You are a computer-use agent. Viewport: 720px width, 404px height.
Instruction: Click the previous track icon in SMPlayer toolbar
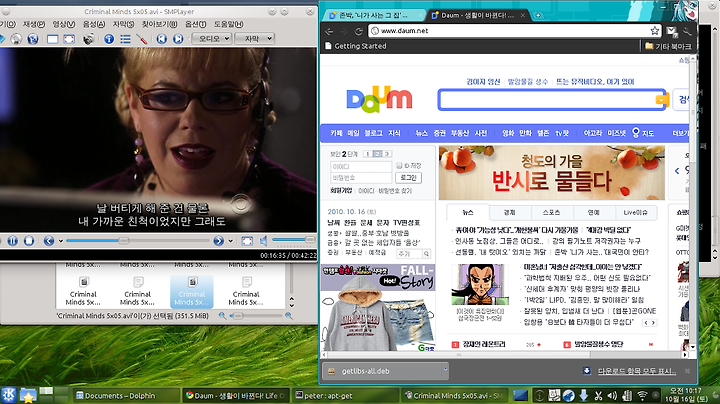click(x=162, y=39)
